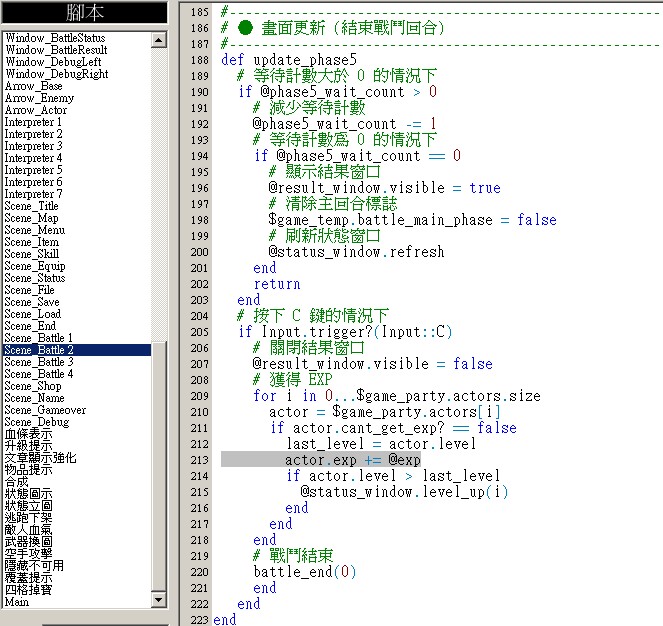
Task: Select the Scene_Battle 2 script
Action: click(77, 350)
